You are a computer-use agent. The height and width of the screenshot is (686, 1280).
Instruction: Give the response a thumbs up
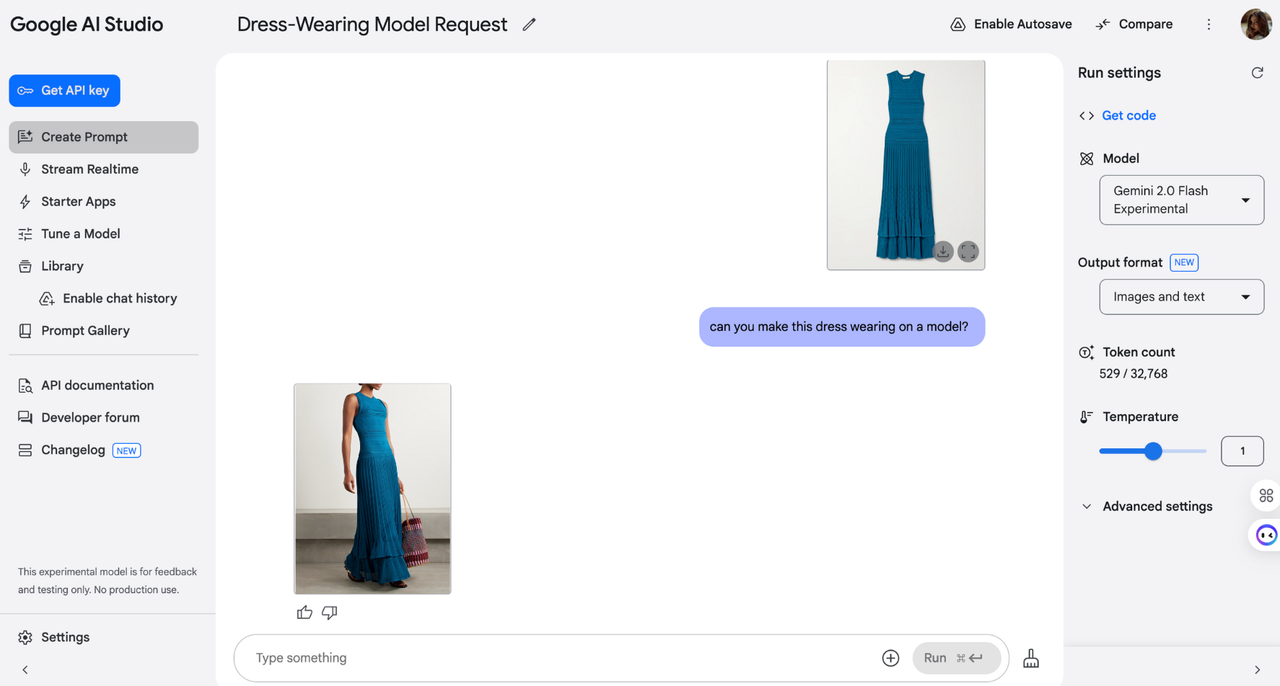click(x=305, y=612)
